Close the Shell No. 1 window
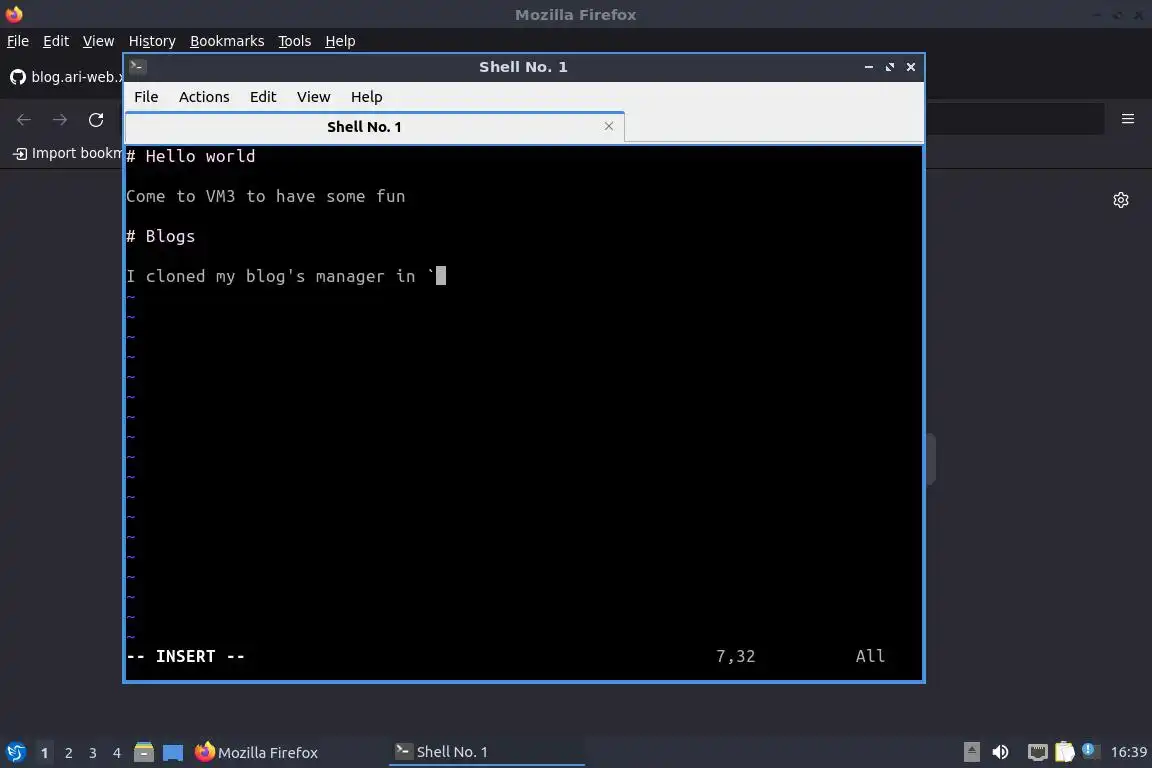This screenshot has height=768, width=1152. [x=910, y=67]
